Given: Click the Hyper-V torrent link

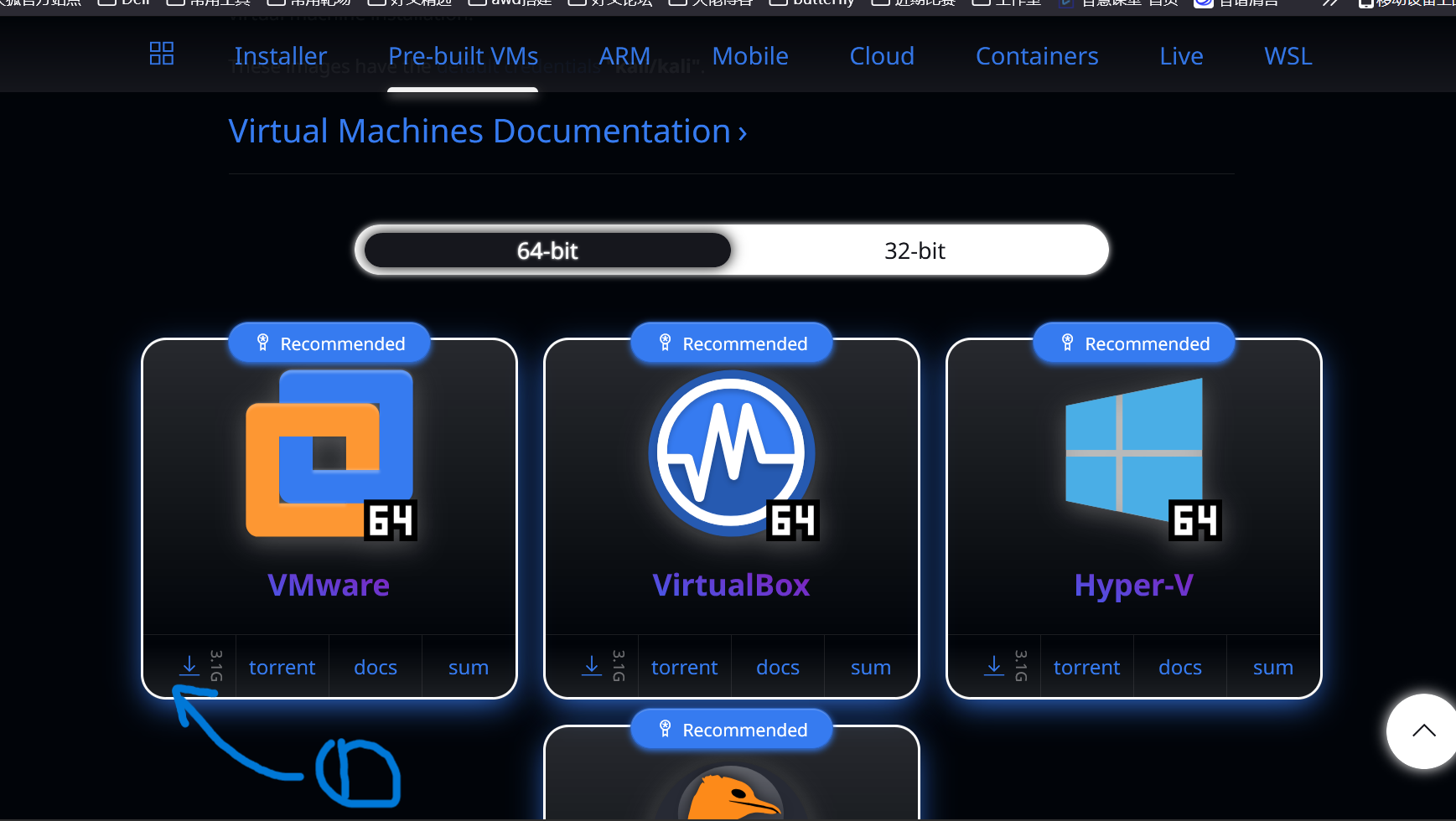Looking at the screenshot, I should 1087,667.
